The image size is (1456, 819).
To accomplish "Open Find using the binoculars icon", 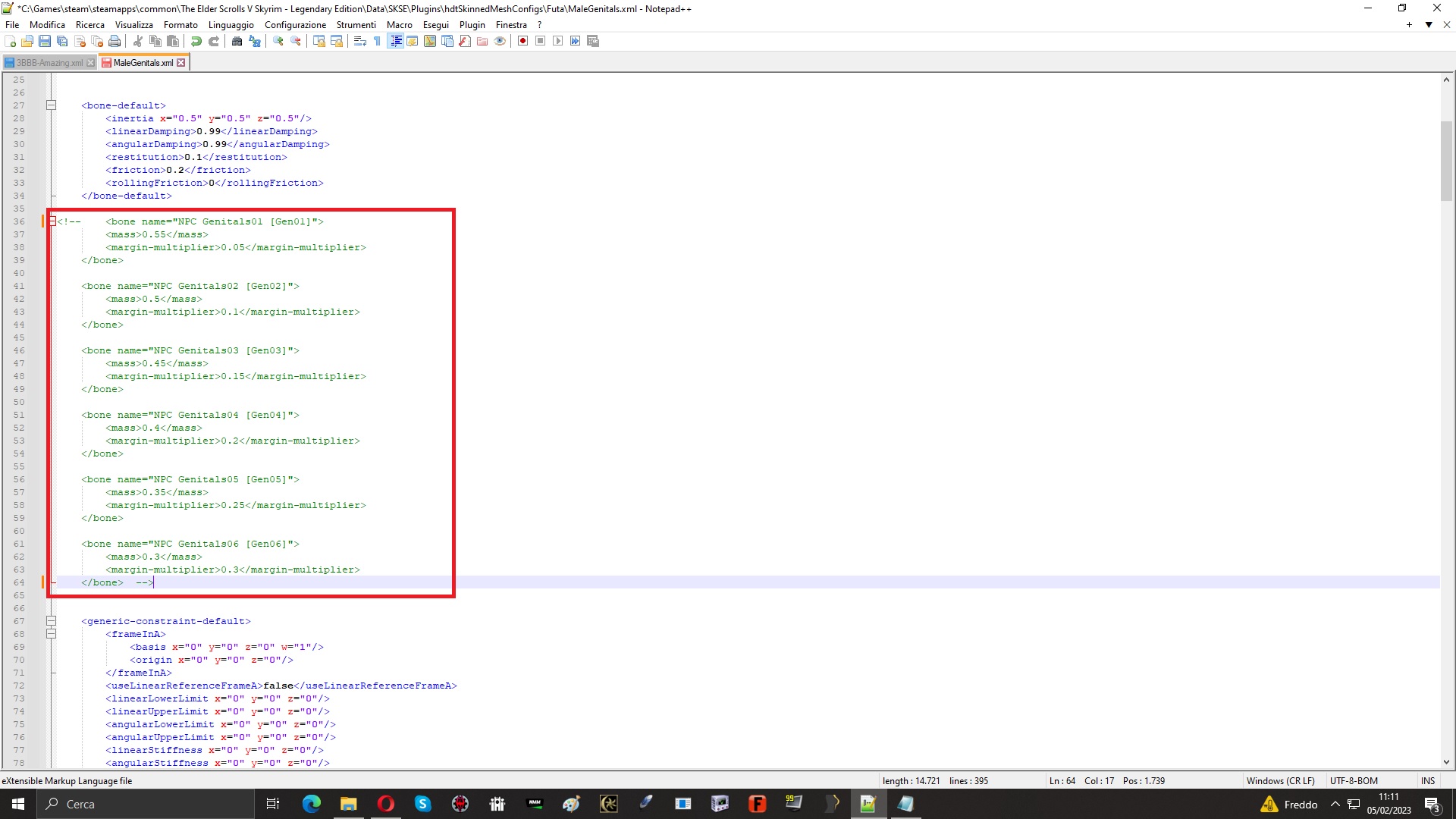I will point(237,41).
